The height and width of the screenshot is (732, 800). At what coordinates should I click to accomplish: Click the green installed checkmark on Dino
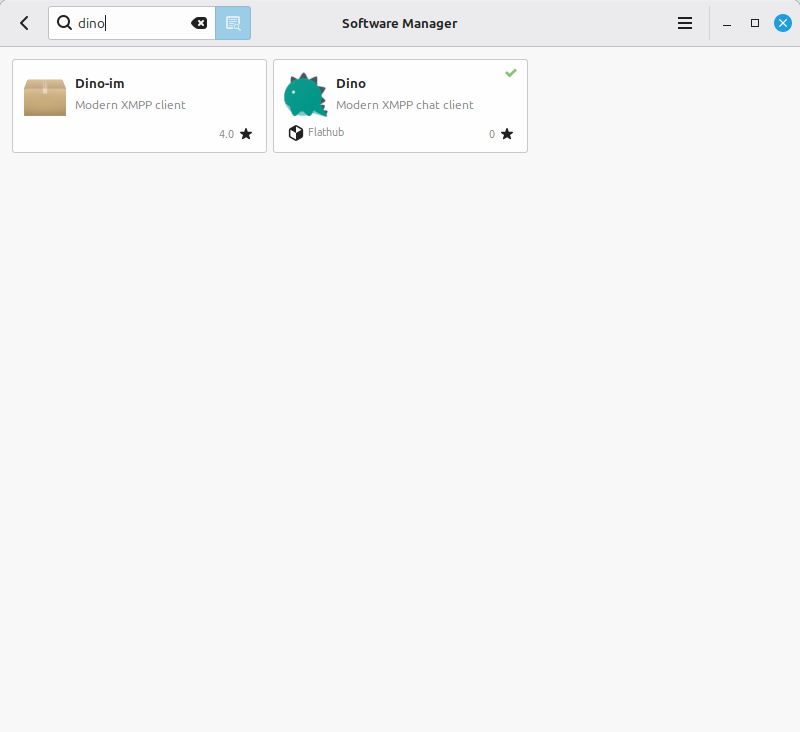(x=511, y=73)
